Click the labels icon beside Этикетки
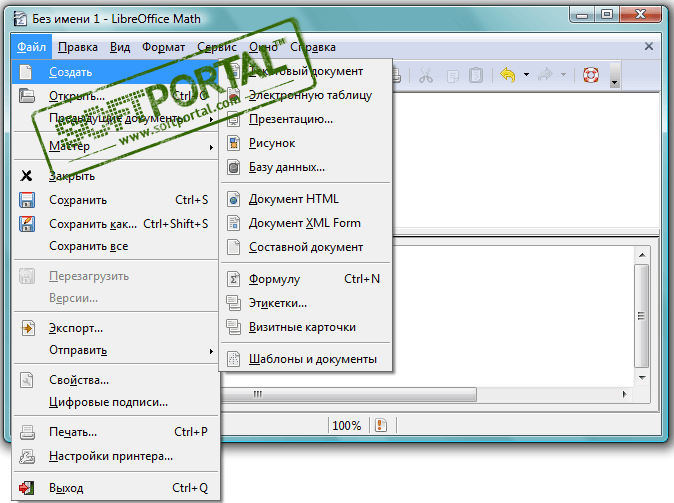Image resolution: width=674 pixels, height=503 pixels. click(233, 304)
